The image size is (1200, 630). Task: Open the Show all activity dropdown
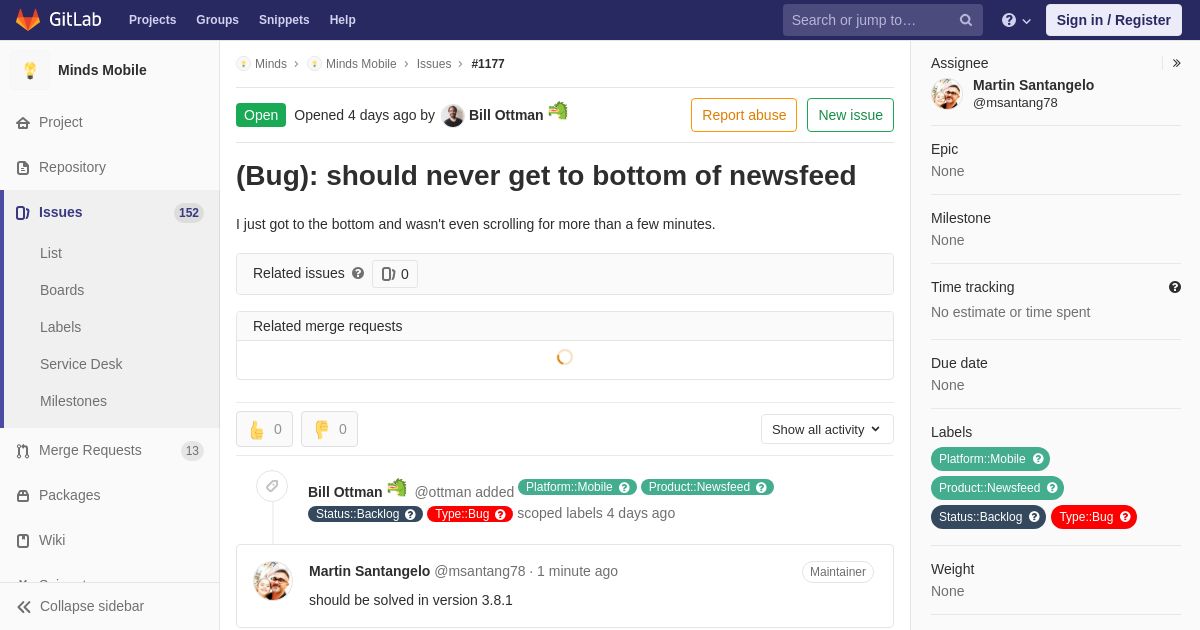click(x=827, y=429)
